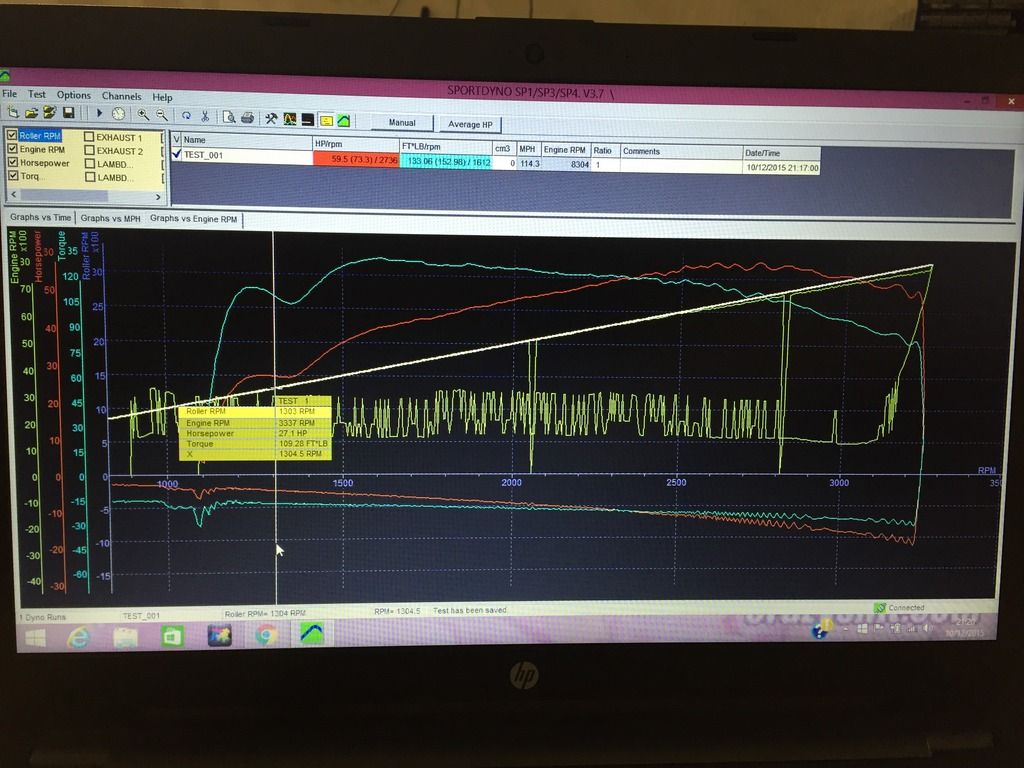The height and width of the screenshot is (768, 1024).
Task: Click the Save disk icon in toolbar
Action: (x=68, y=114)
